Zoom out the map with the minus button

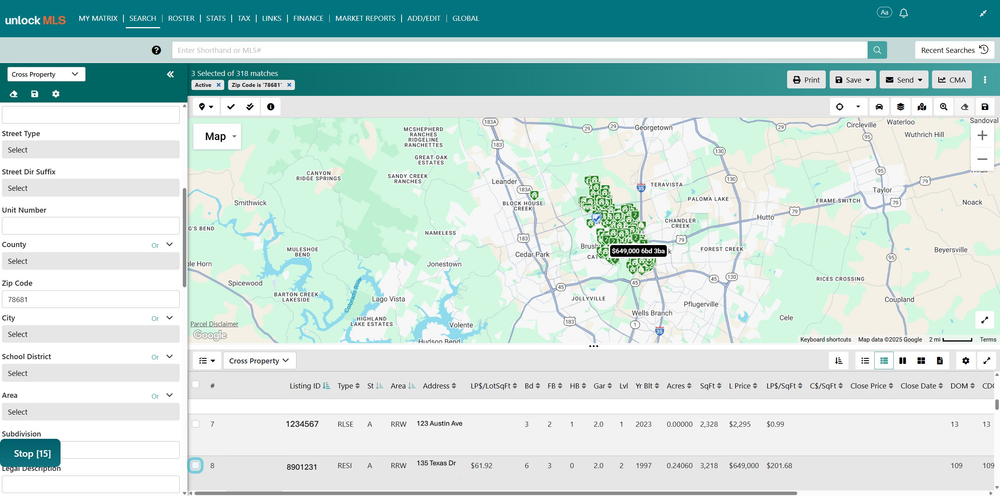[x=982, y=159]
